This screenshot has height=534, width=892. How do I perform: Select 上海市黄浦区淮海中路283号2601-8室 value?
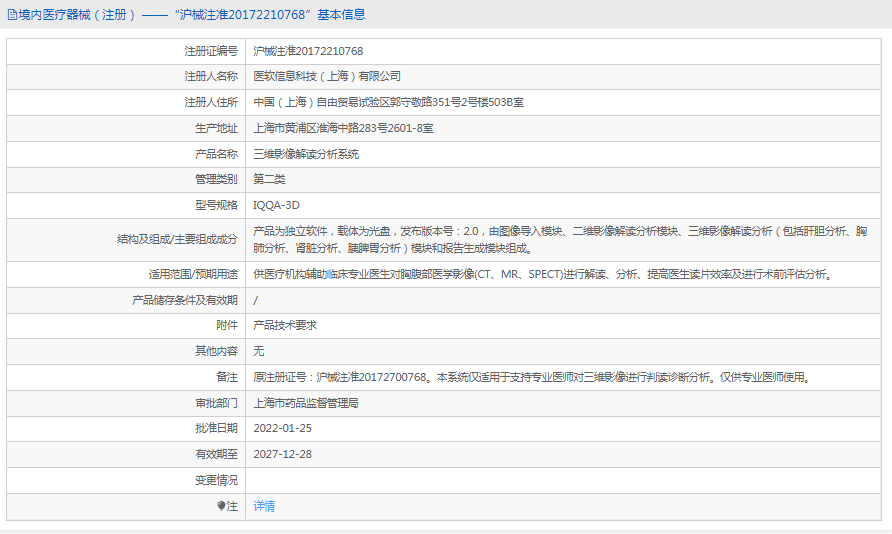pyautogui.click(x=343, y=129)
